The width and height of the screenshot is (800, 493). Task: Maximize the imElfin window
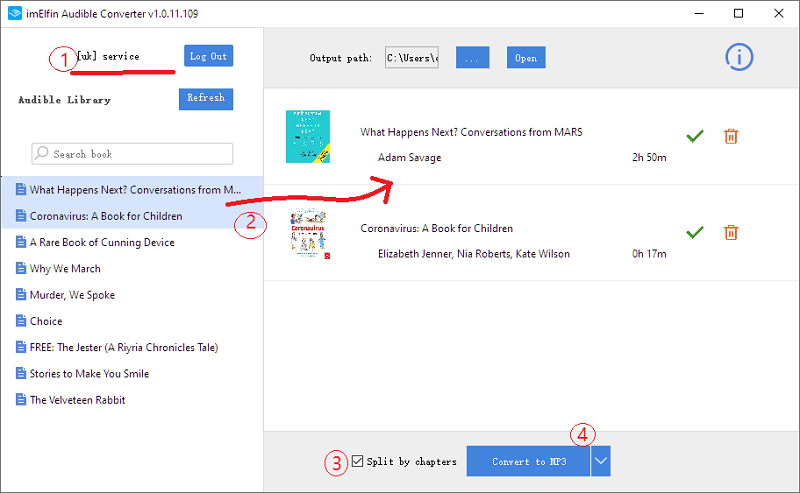tap(738, 13)
